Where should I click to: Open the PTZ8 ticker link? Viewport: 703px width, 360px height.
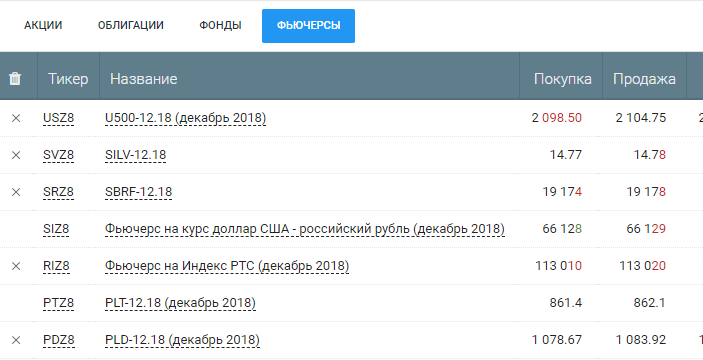(x=59, y=304)
